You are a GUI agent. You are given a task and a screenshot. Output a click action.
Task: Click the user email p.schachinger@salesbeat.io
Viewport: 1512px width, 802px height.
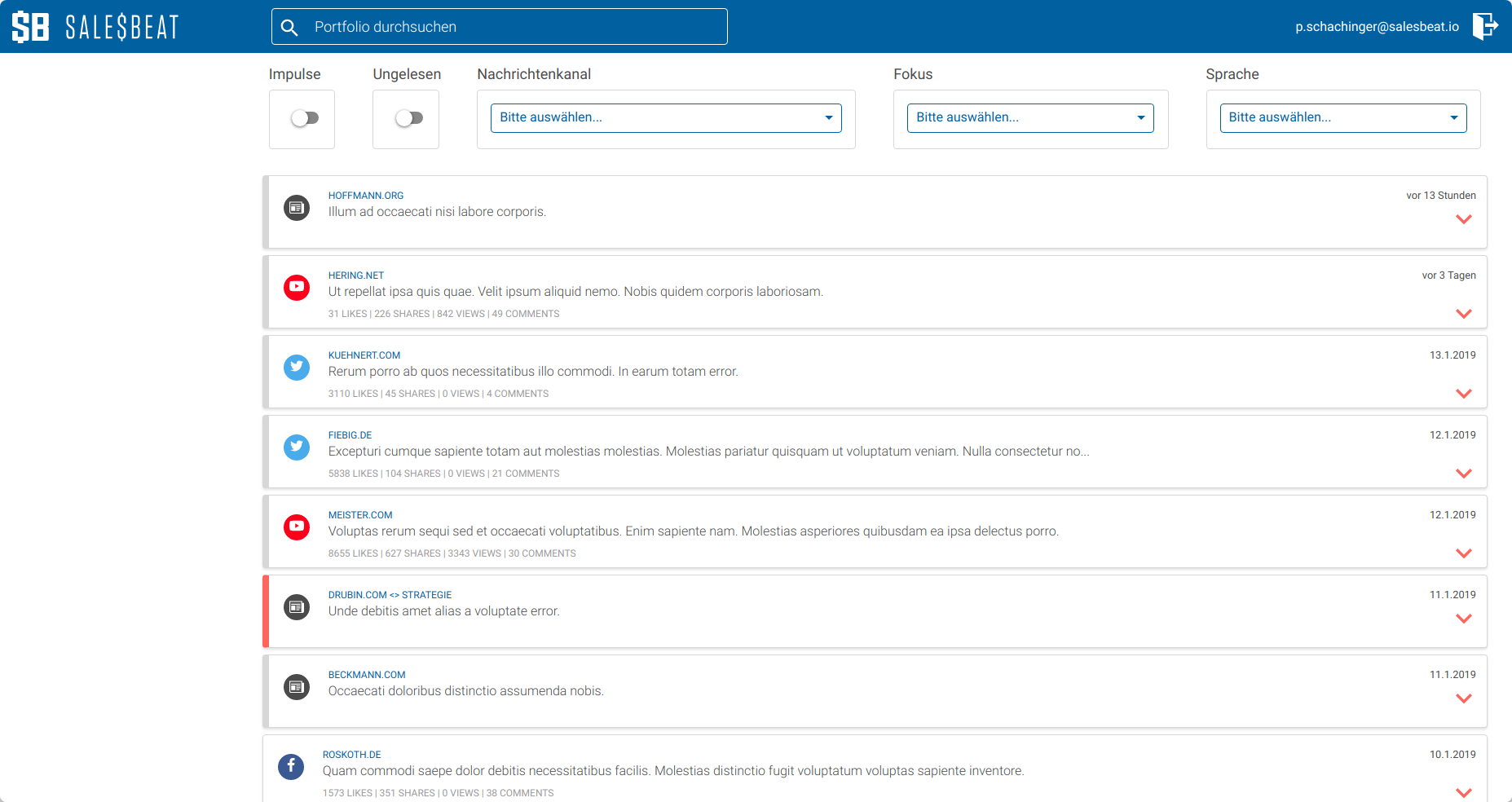[1377, 27]
